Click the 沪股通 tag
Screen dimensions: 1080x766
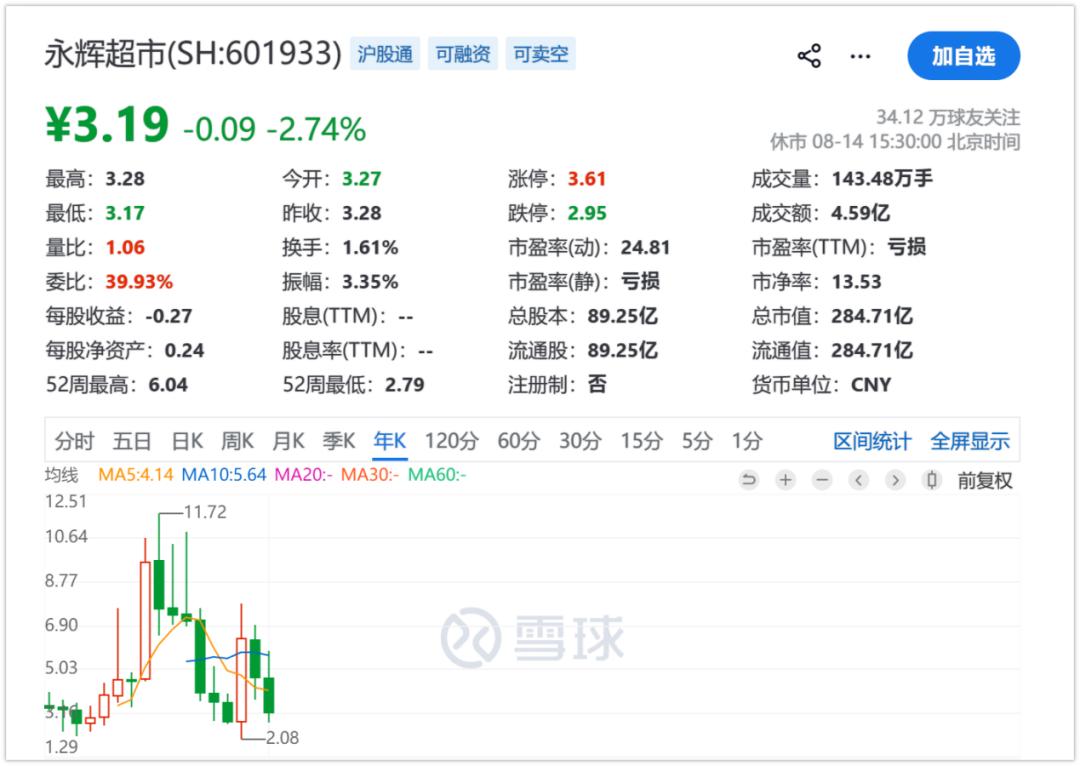pyautogui.click(x=385, y=54)
